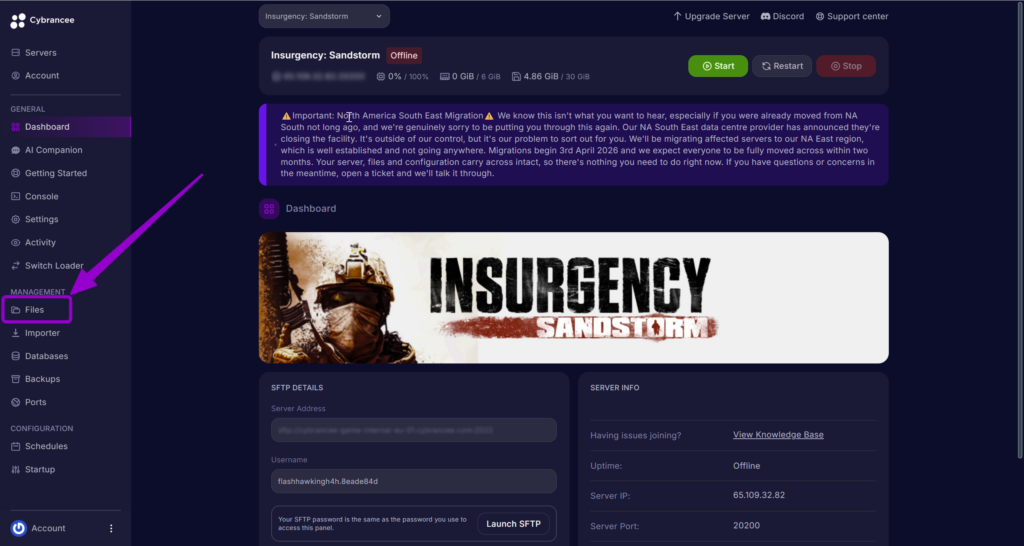The image size is (1024, 546).
Task: Click the disk storage icon
Action: click(x=516, y=76)
